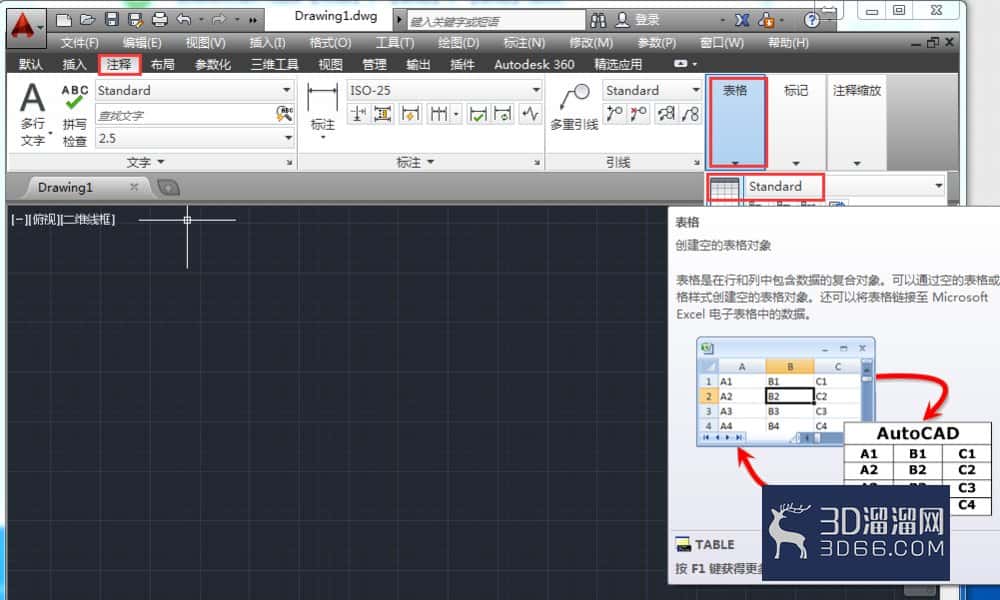Switch to the 注释 ribbon tab
1000x600 pixels.
[119, 64]
